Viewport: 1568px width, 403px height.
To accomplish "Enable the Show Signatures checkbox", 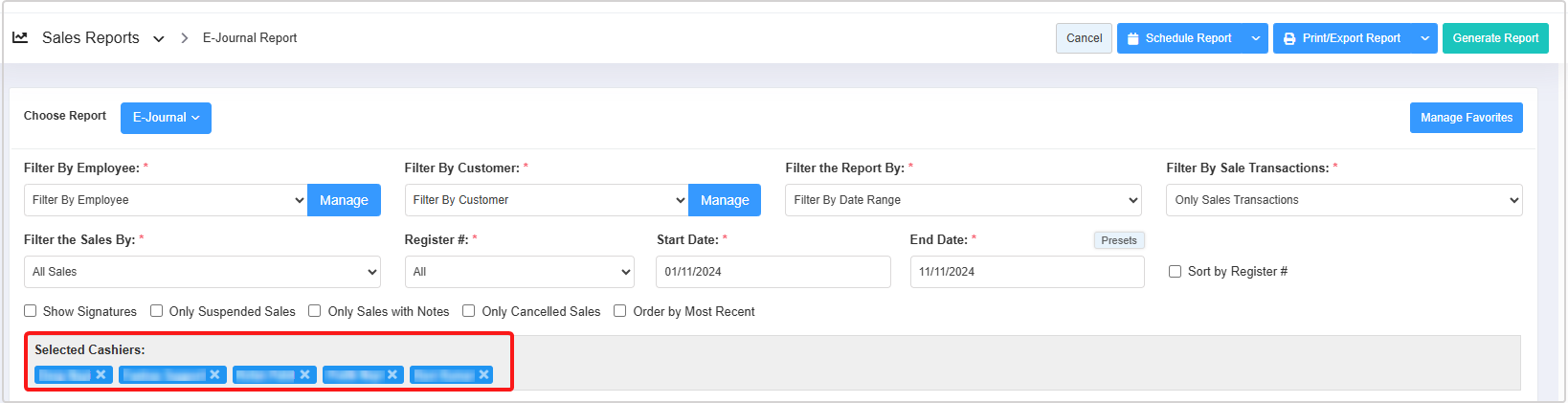I will pos(31,311).
